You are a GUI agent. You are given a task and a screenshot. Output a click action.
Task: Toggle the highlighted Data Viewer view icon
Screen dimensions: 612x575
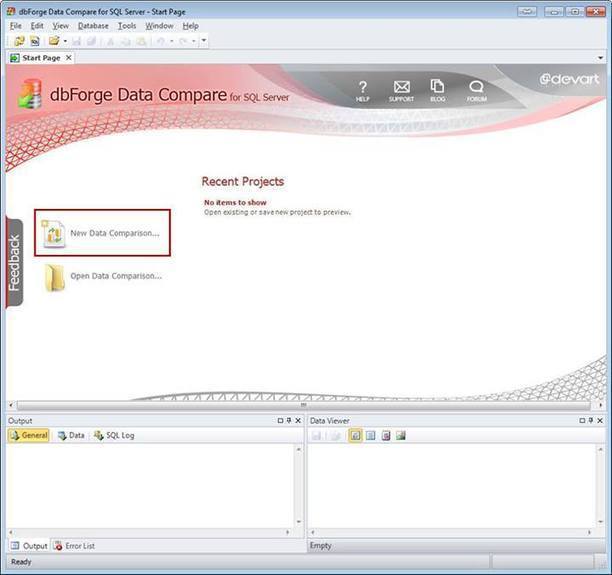tap(355, 435)
